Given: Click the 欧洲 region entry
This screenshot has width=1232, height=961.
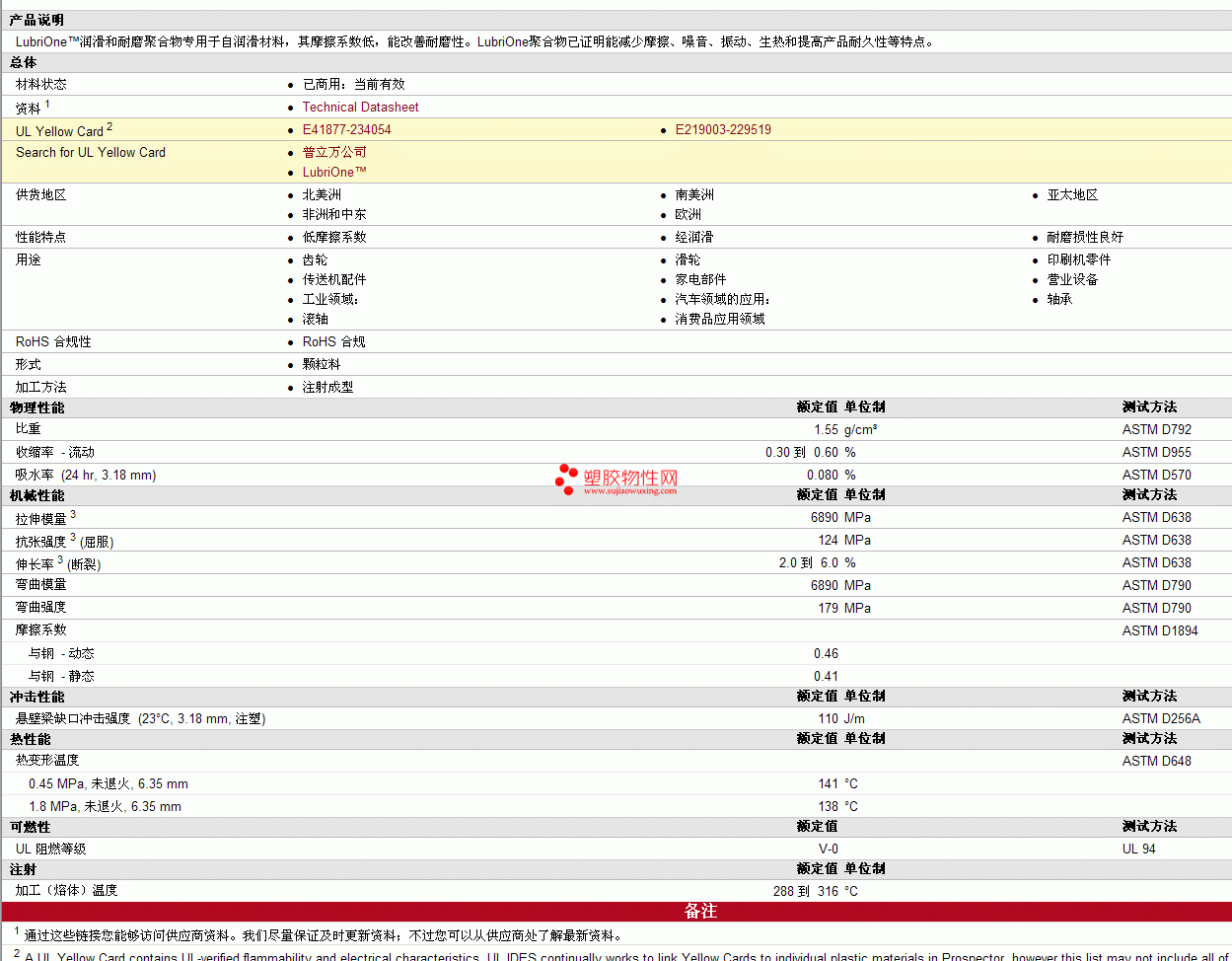Looking at the screenshot, I should point(688,214).
